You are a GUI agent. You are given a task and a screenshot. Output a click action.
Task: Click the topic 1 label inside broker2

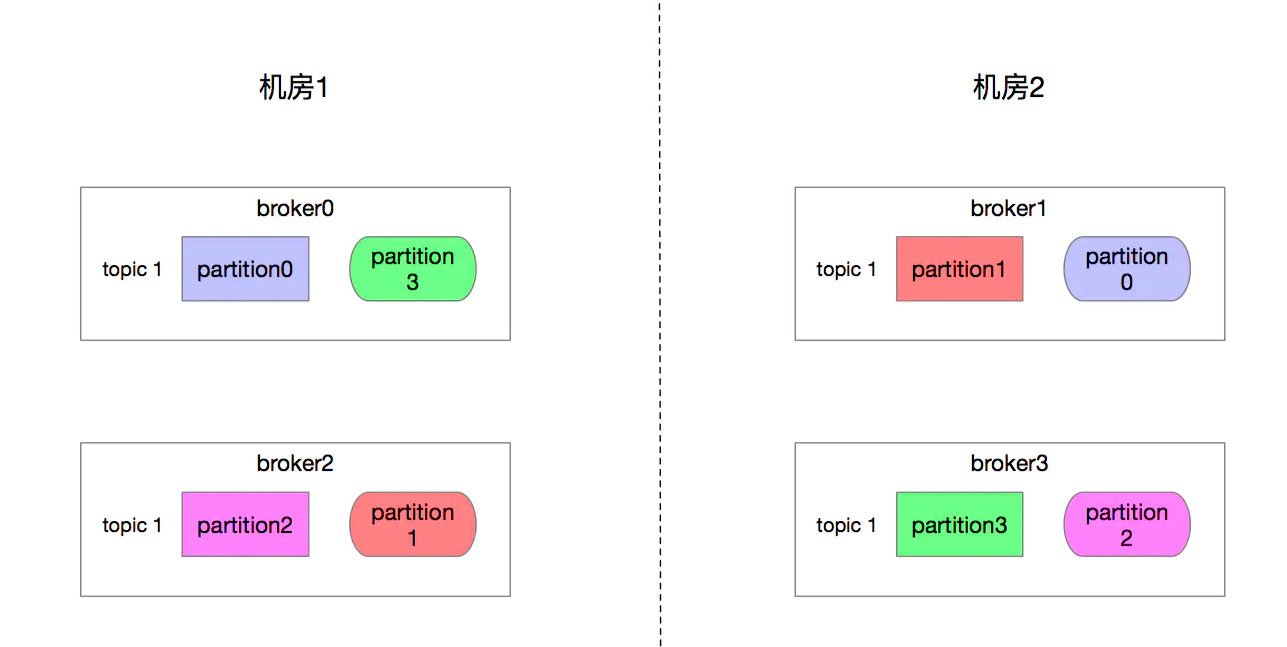132,525
